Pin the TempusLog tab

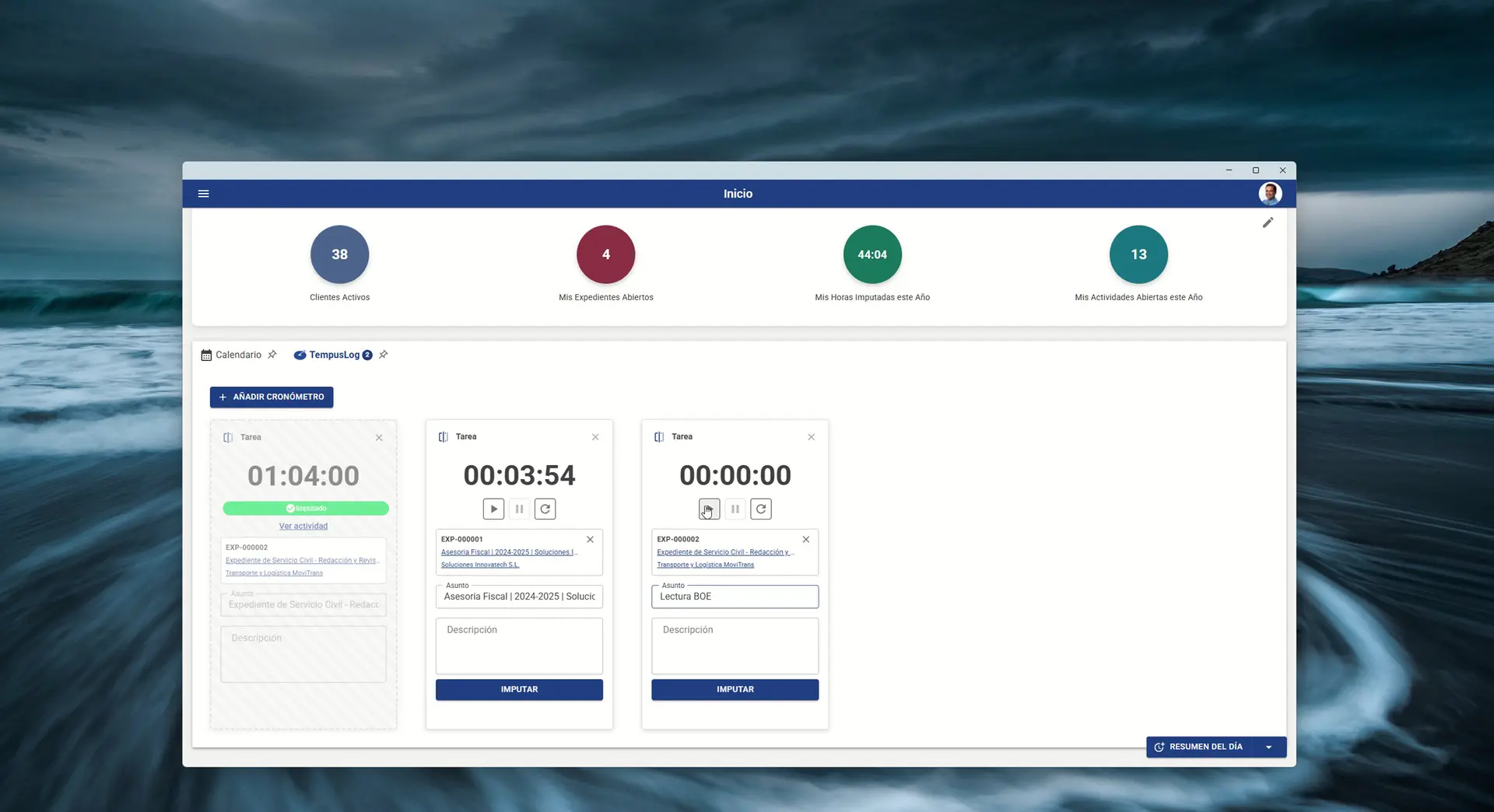384,355
